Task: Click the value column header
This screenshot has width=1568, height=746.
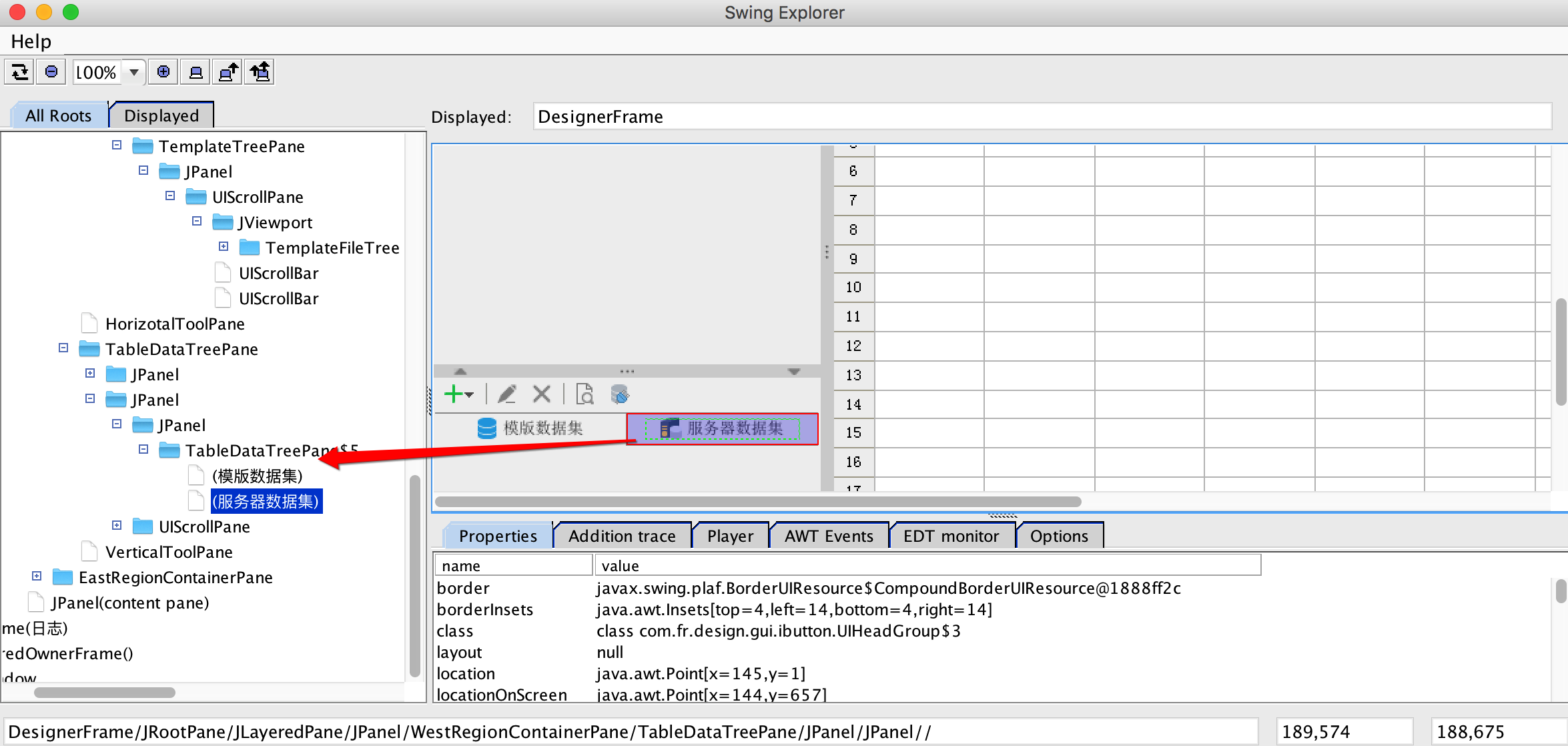Action: click(x=928, y=566)
